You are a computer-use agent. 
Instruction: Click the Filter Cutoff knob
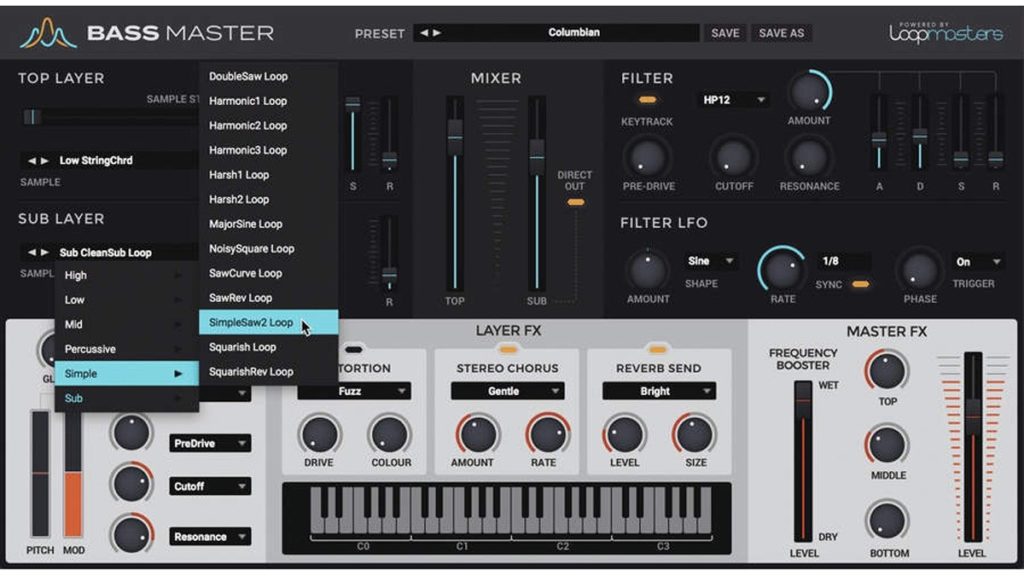733,156
